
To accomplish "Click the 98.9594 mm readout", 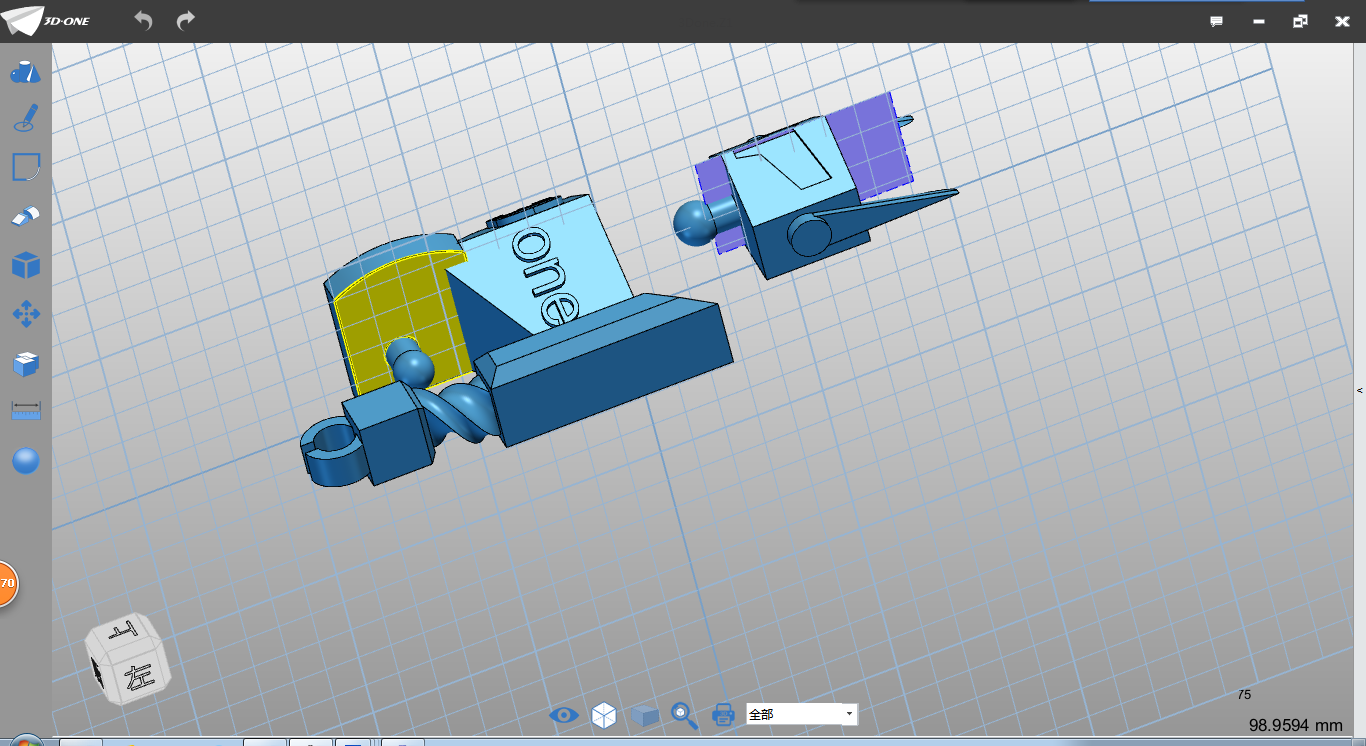I will (x=1295, y=725).
